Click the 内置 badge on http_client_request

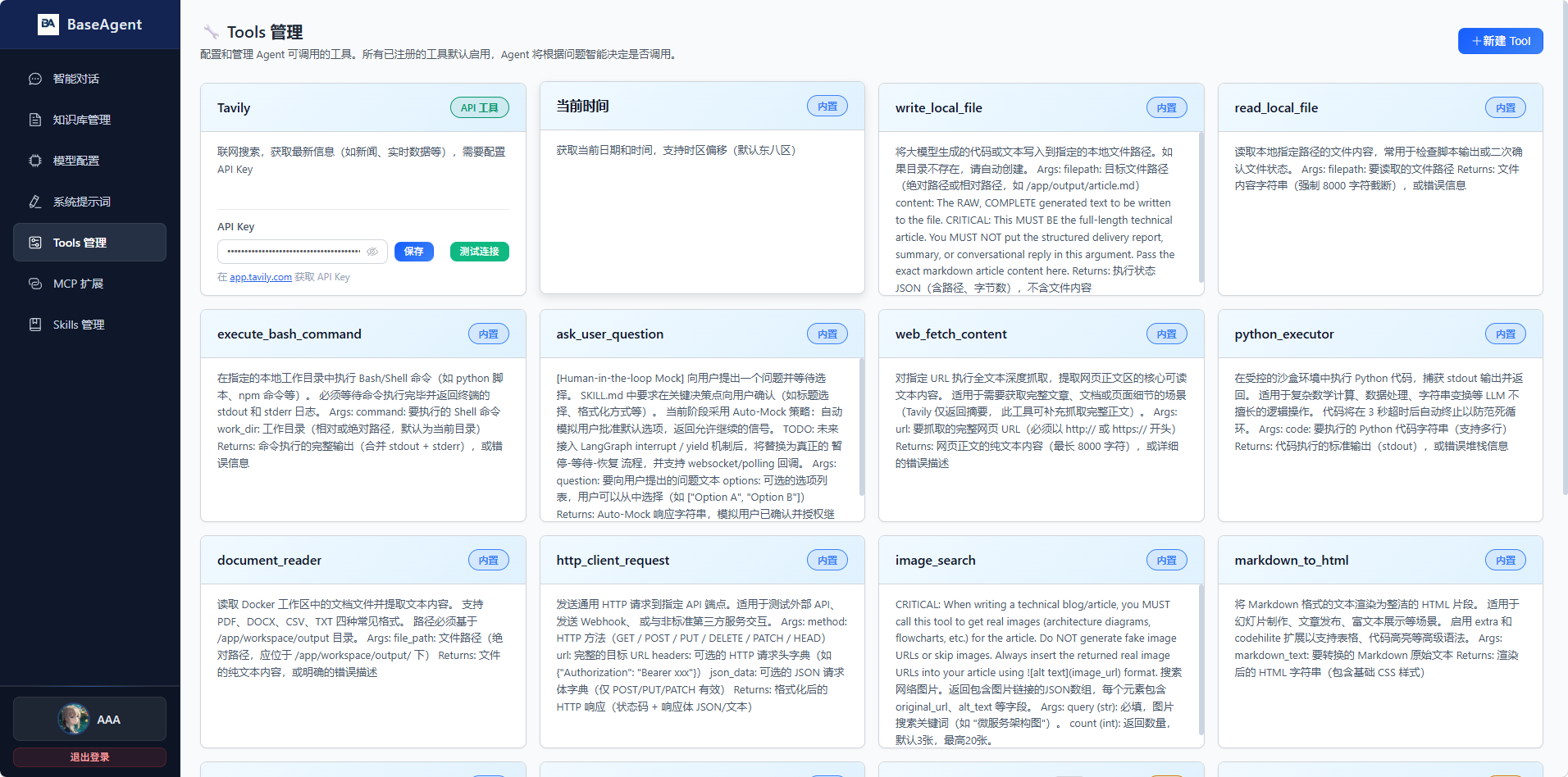827,560
